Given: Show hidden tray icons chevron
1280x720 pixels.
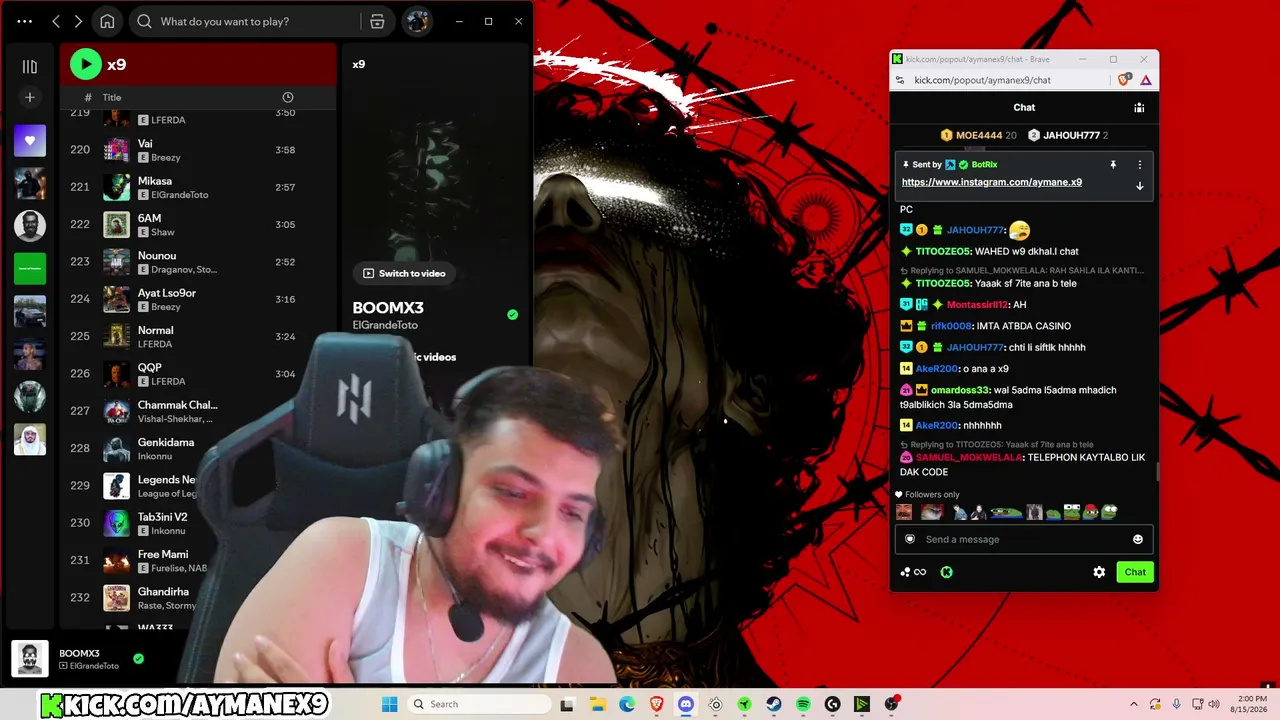Looking at the screenshot, I should pos(1133,704).
